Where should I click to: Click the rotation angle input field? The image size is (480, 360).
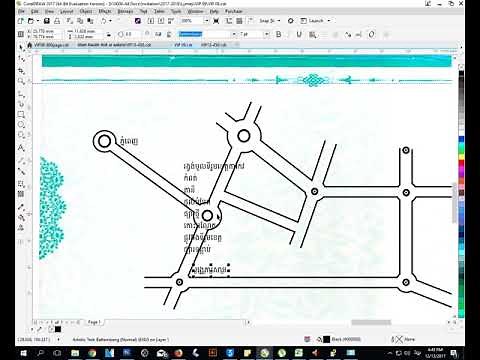click(x=132, y=34)
